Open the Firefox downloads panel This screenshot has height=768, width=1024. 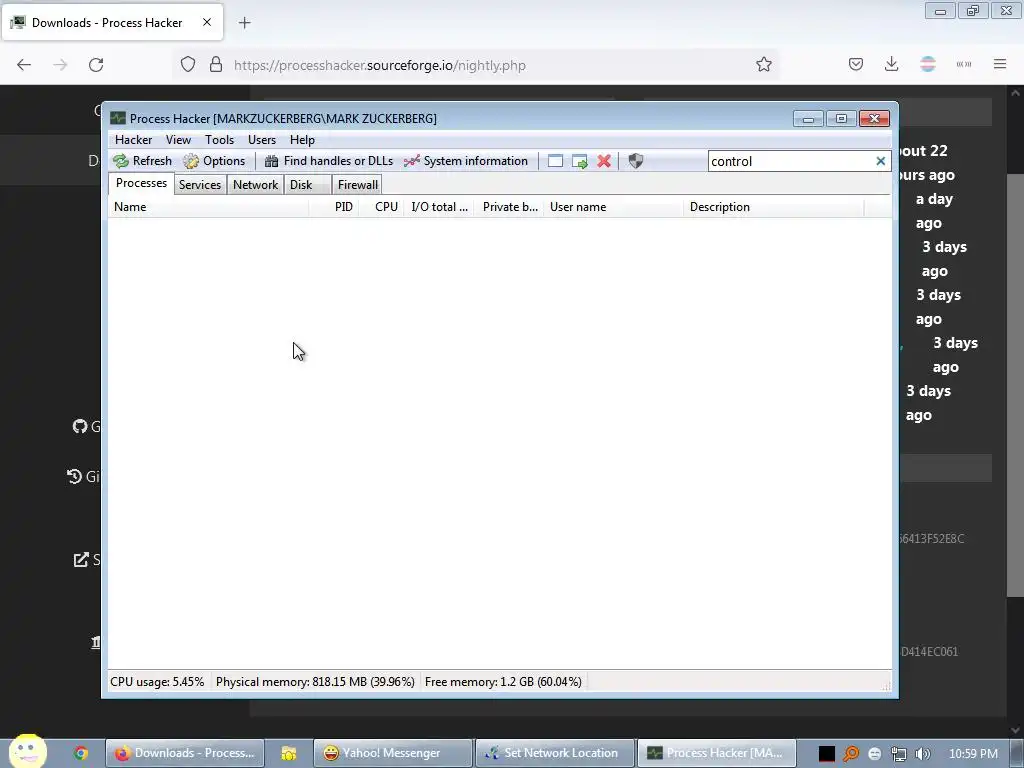891,65
